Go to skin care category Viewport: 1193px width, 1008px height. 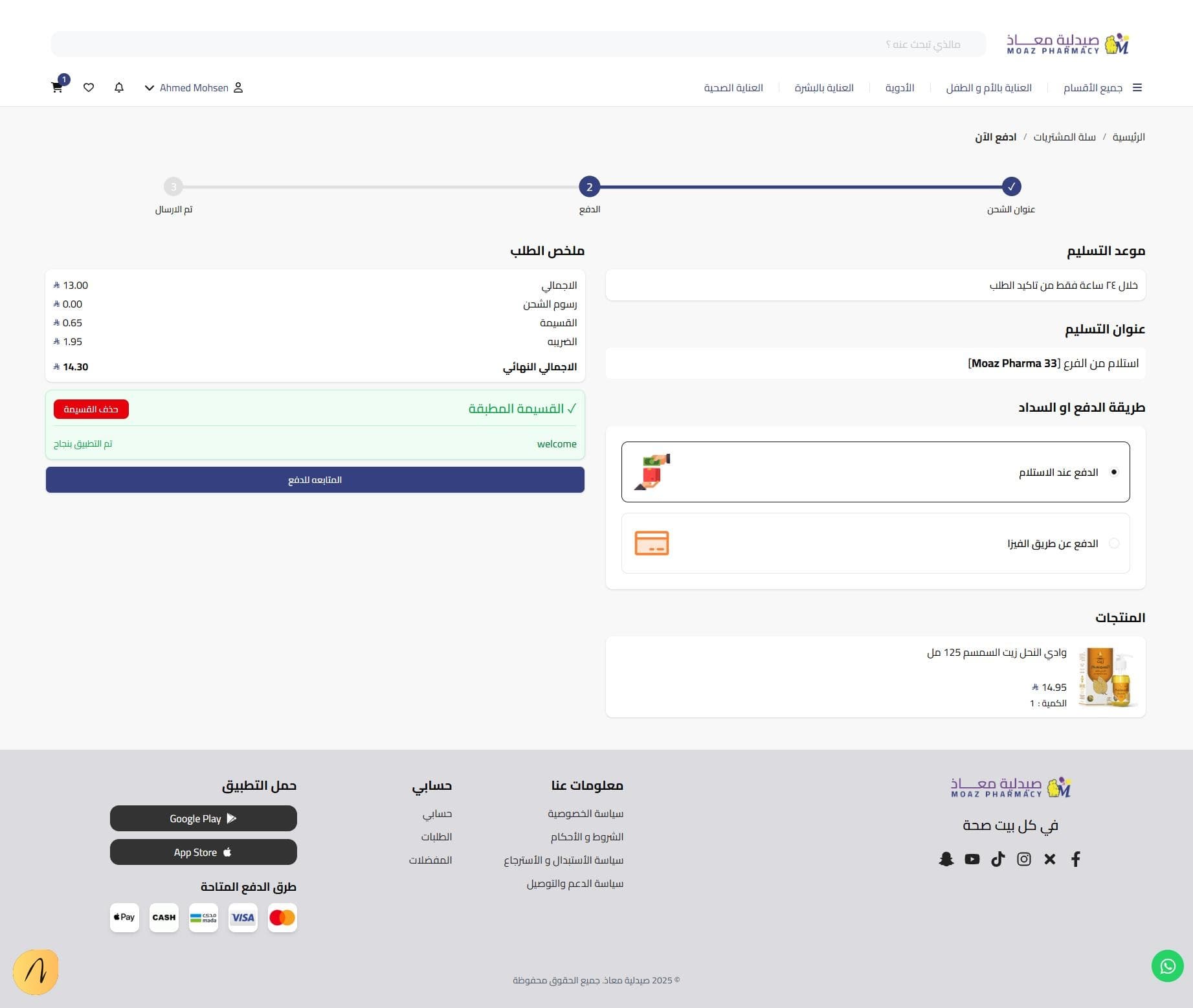[x=823, y=87]
